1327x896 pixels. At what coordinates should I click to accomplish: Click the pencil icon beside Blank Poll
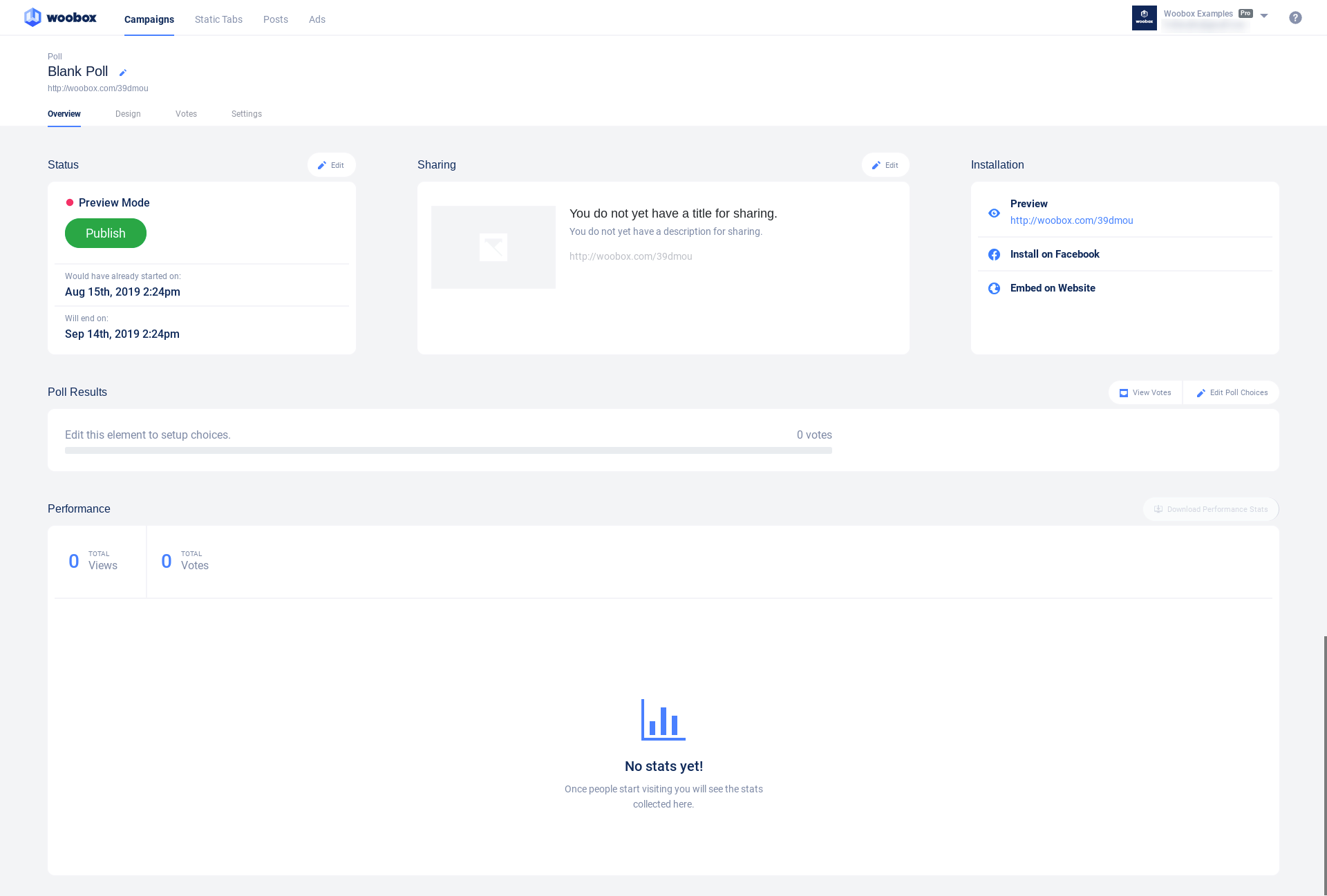(x=123, y=73)
